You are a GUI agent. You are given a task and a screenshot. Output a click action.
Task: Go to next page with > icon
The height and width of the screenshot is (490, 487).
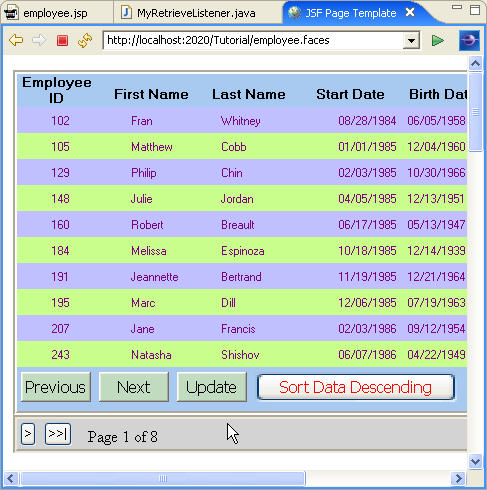point(28,434)
